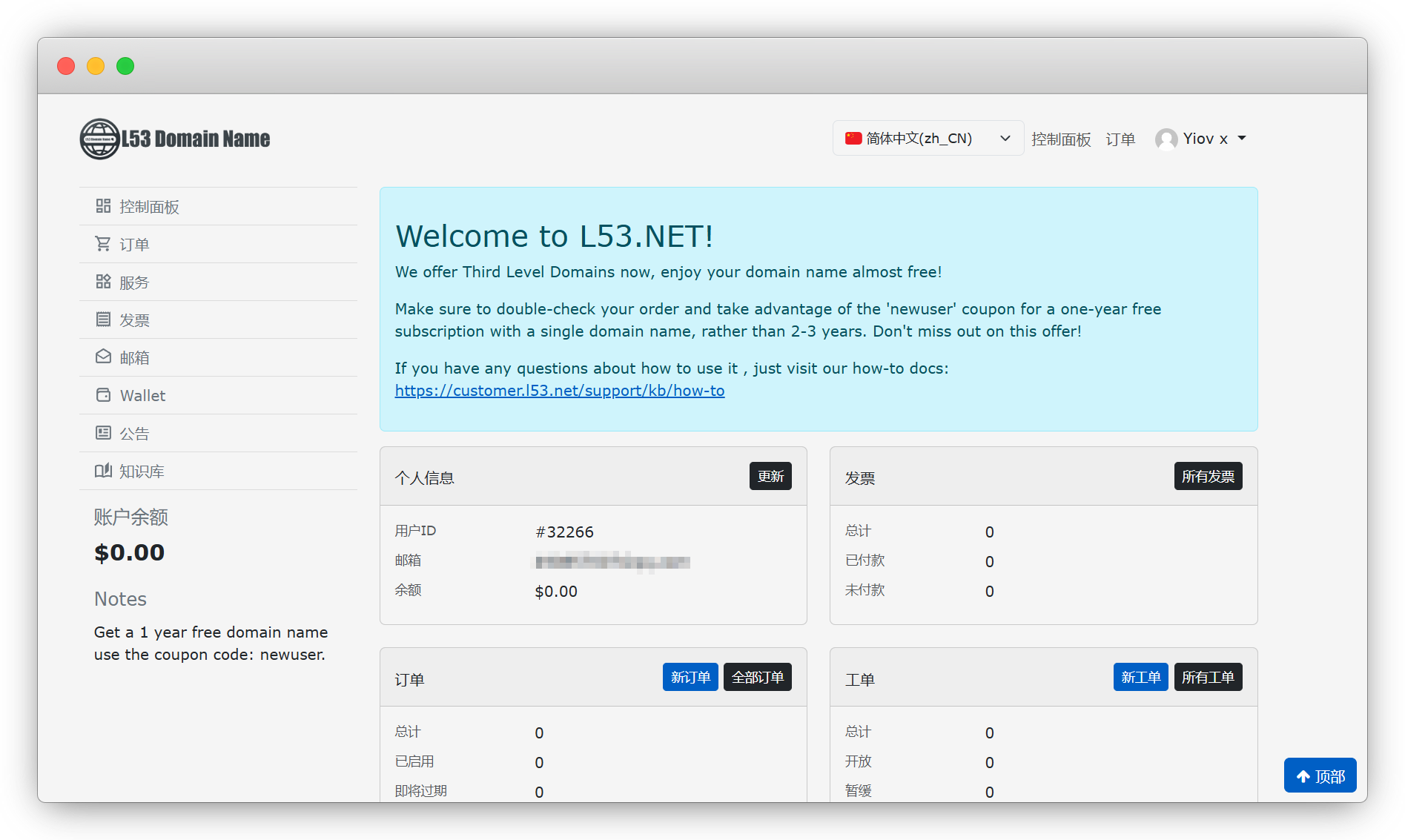
Task: Open the how-to docs support link
Action: [x=559, y=391]
